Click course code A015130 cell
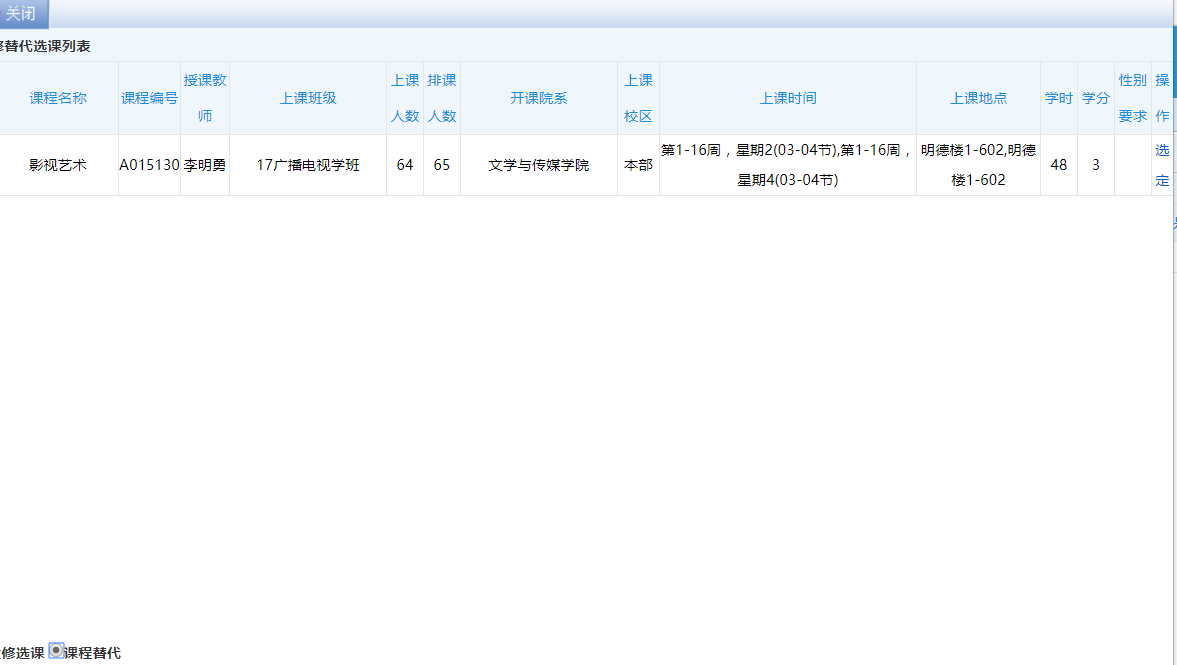The width and height of the screenshot is (1177, 665). 149,165
